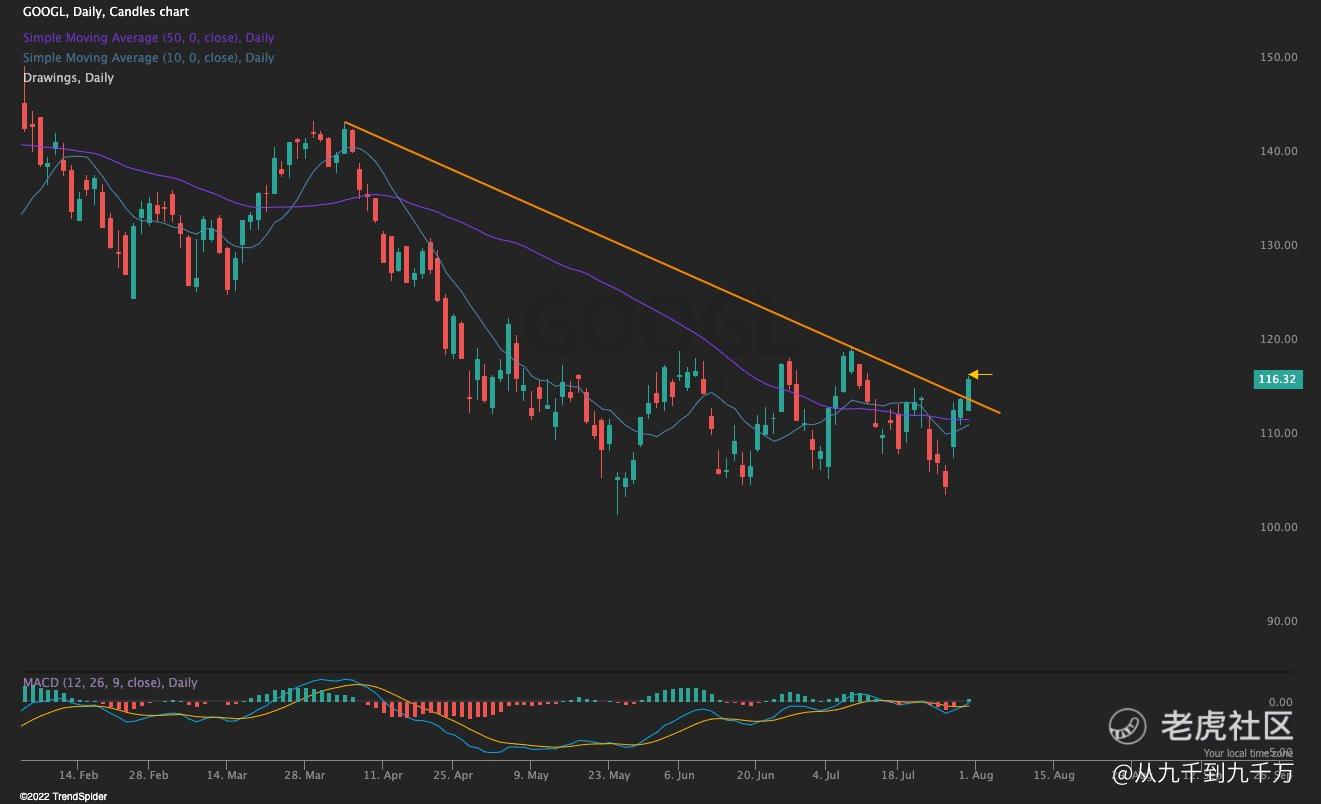Screen dimensions: 1321x804
Task: Select the 28. Mar date label
Action: (305, 775)
